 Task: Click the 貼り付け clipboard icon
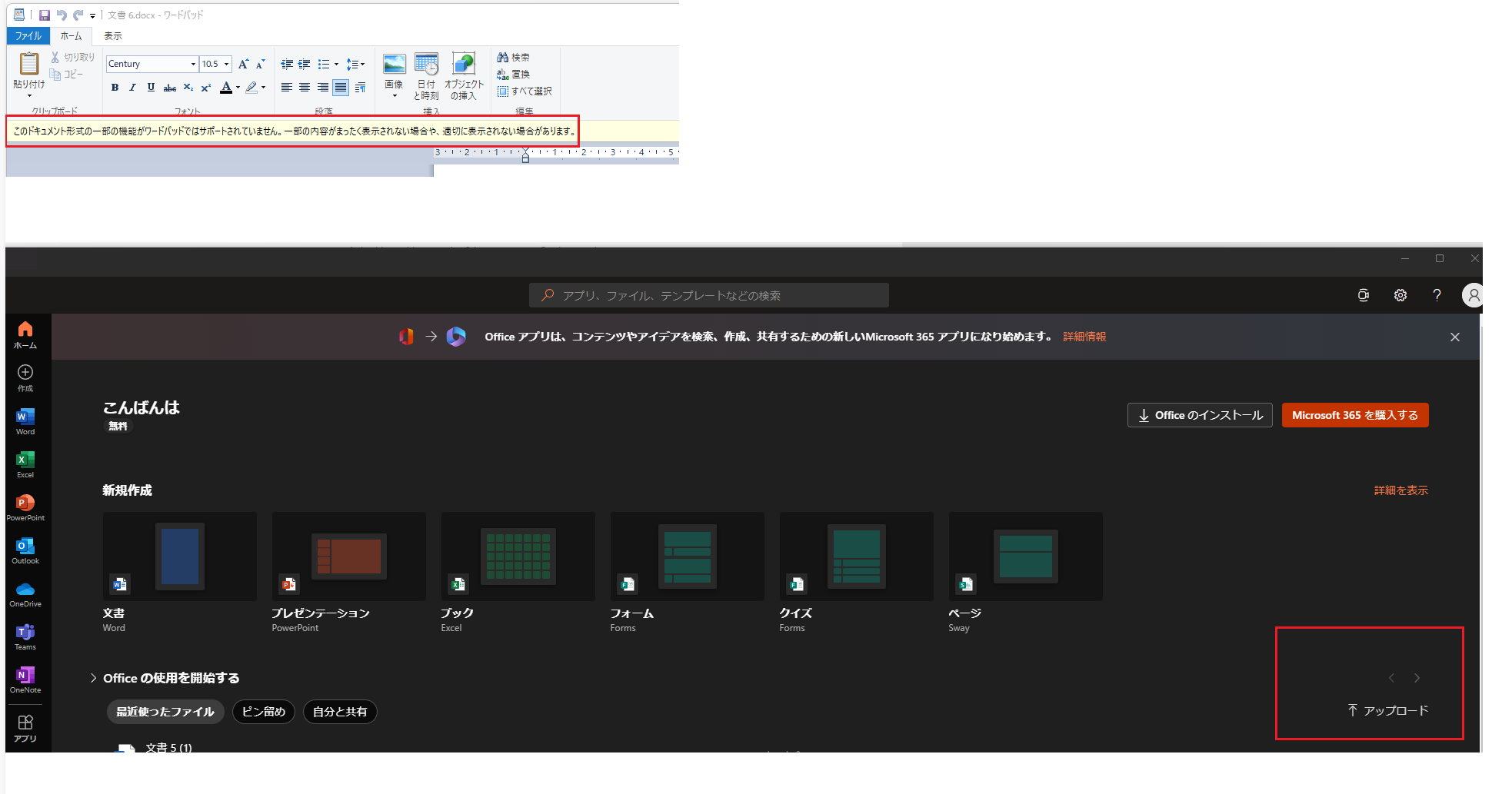point(29,63)
